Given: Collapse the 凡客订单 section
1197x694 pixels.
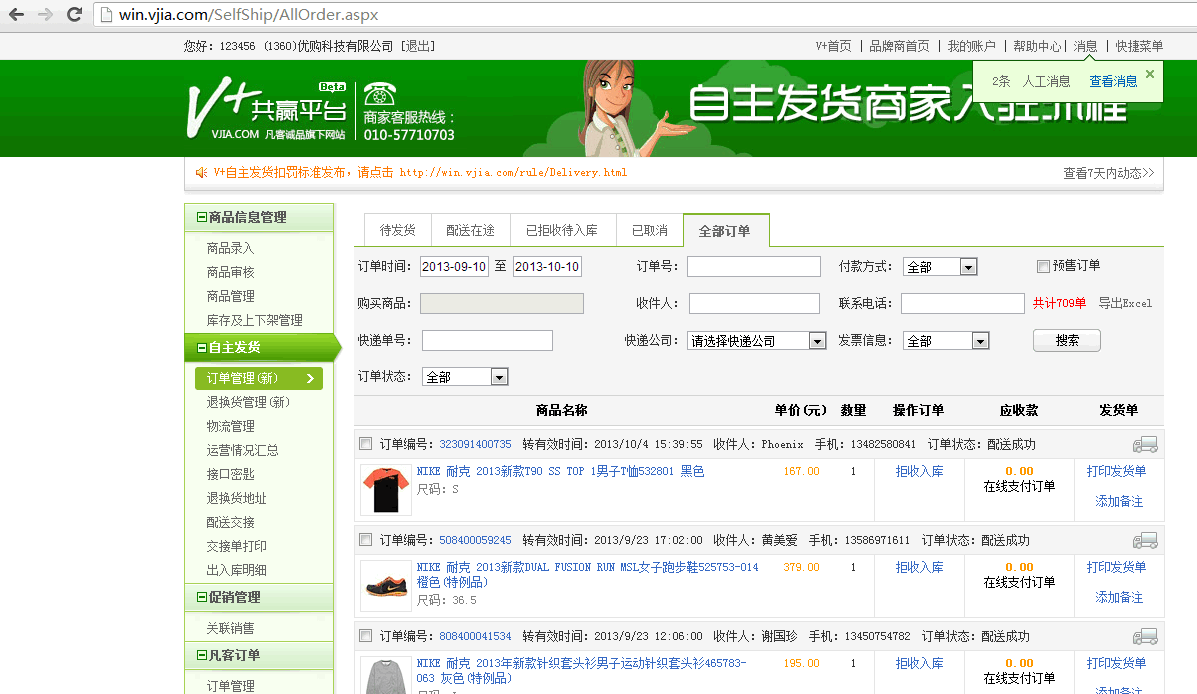Looking at the screenshot, I should (202, 655).
